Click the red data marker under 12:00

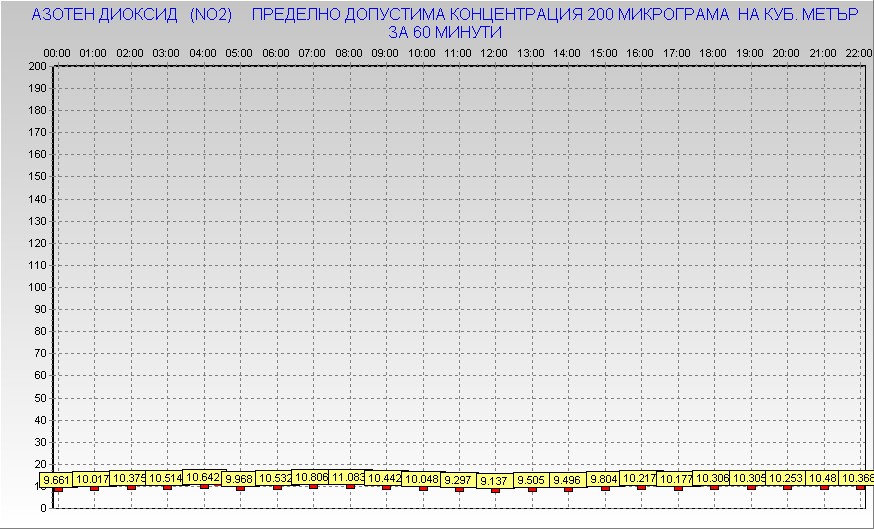tap(495, 490)
